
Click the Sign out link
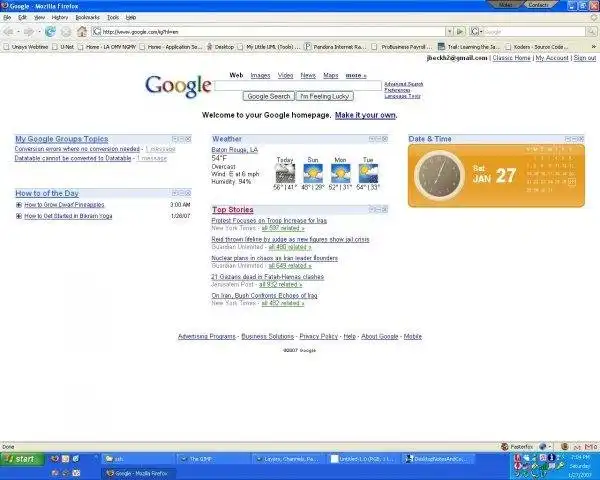click(585, 58)
